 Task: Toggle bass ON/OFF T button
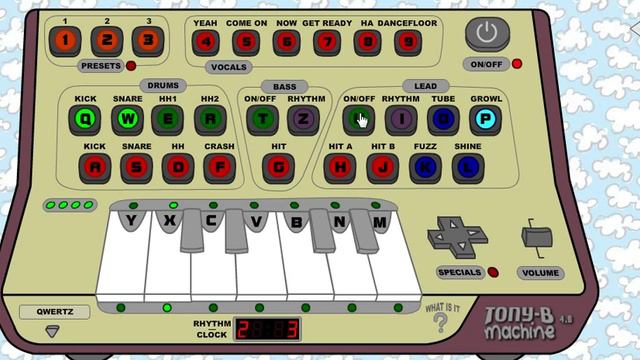tap(262, 120)
